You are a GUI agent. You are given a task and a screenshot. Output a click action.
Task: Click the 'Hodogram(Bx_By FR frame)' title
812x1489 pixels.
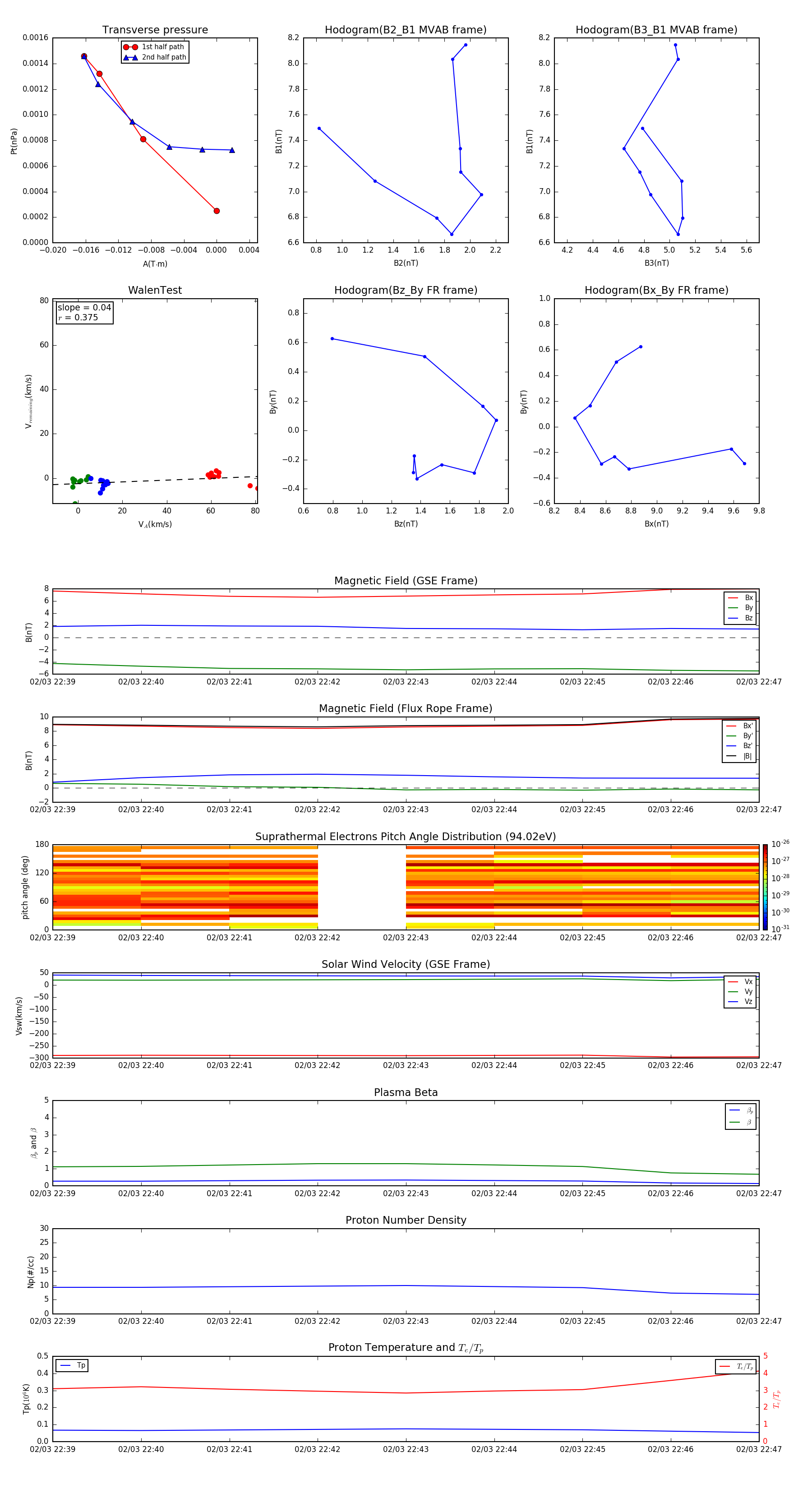point(656,290)
